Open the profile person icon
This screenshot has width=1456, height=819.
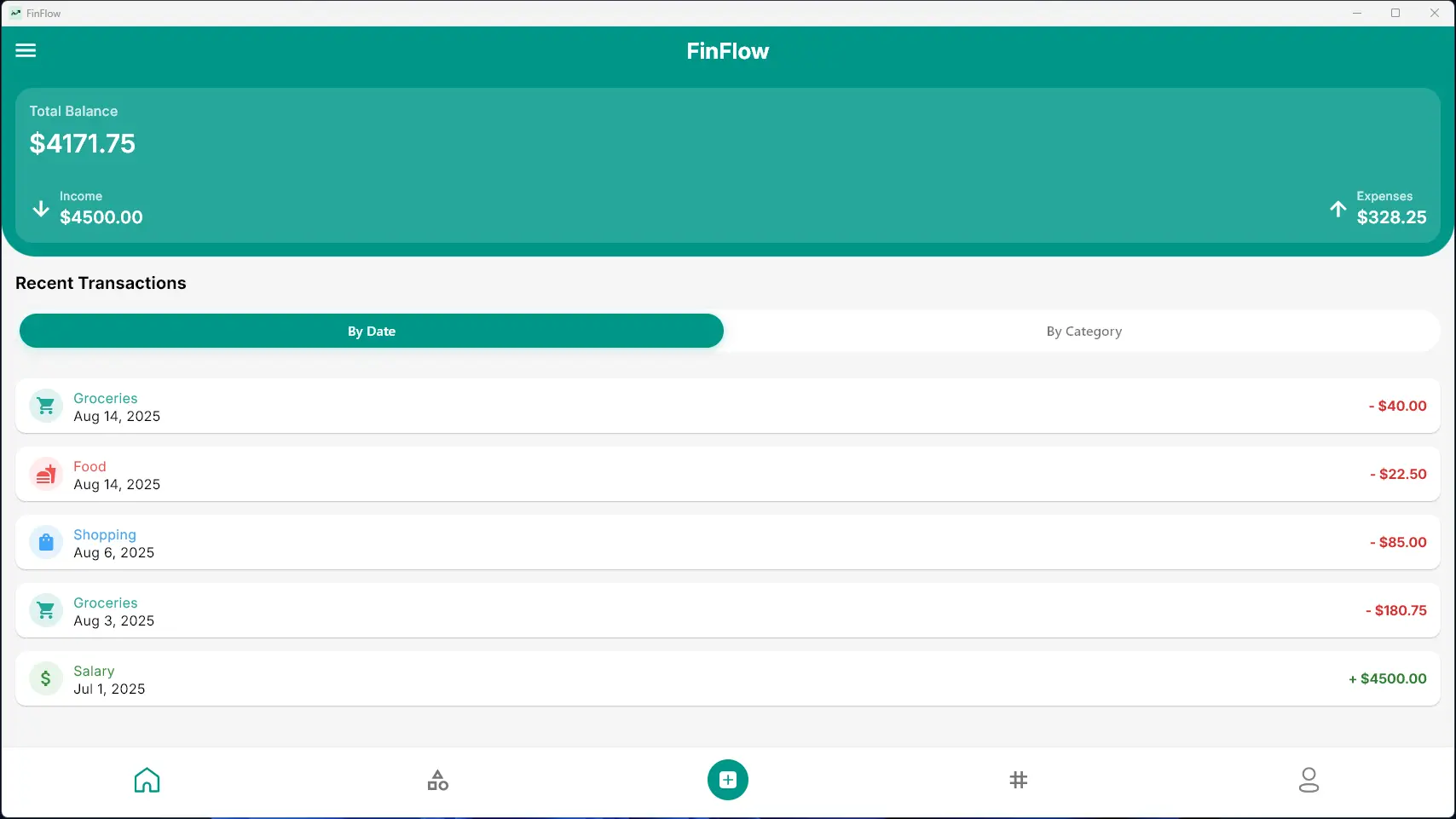[x=1309, y=780]
